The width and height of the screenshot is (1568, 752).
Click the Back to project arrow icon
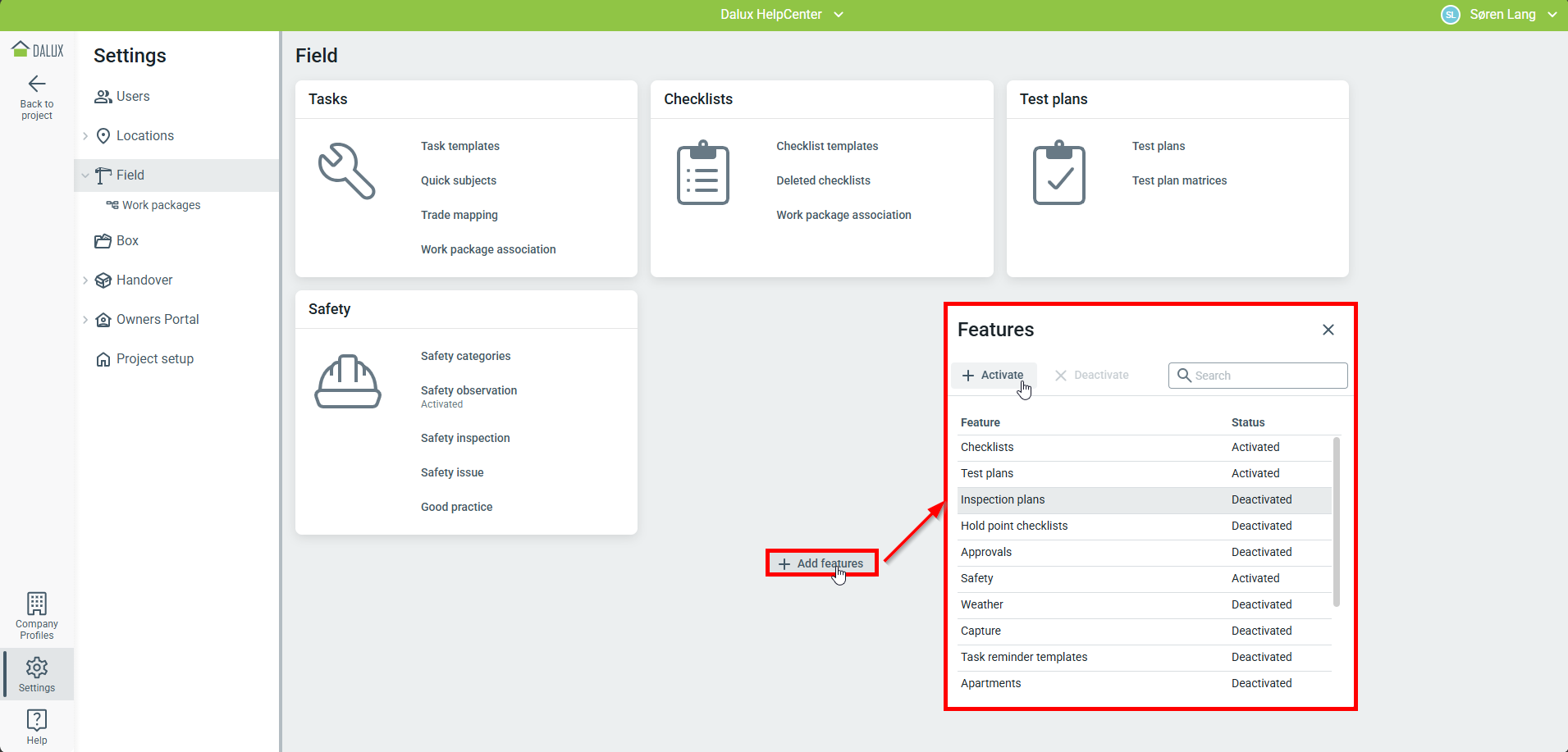(37, 84)
